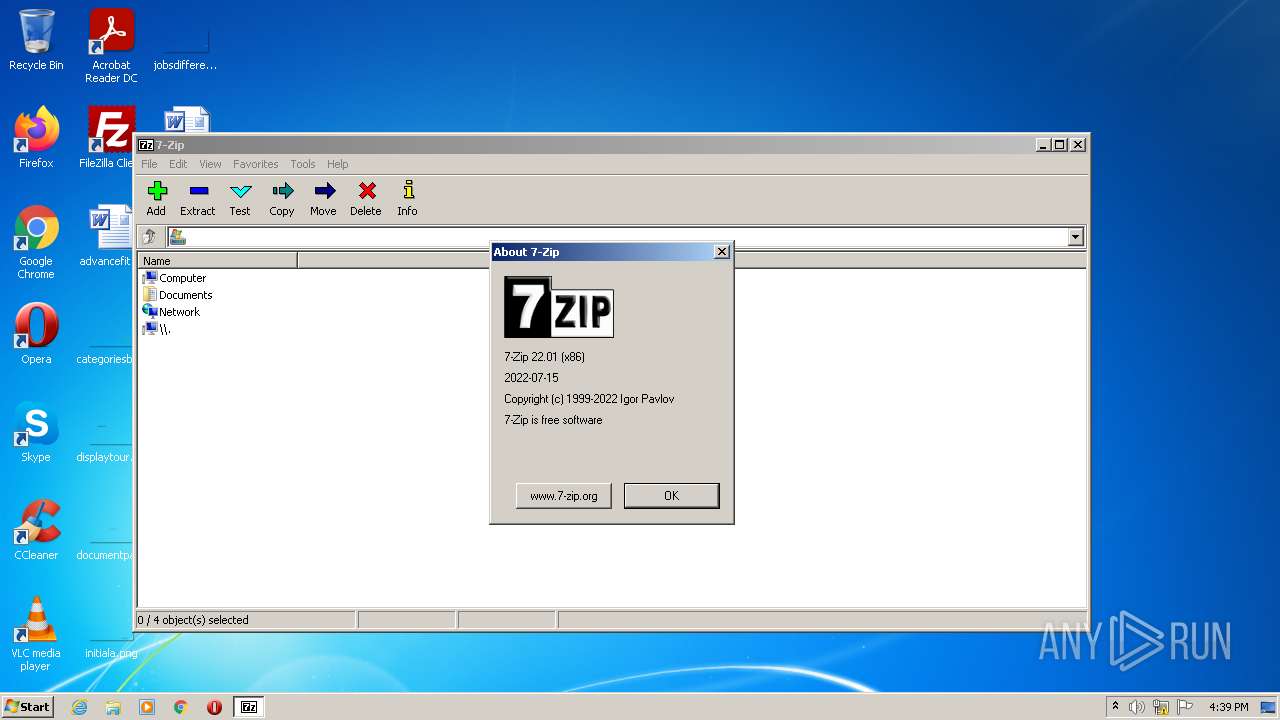Minimize the 7-Zip window
This screenshot has width=1280, height=720.
(1044, 145)
